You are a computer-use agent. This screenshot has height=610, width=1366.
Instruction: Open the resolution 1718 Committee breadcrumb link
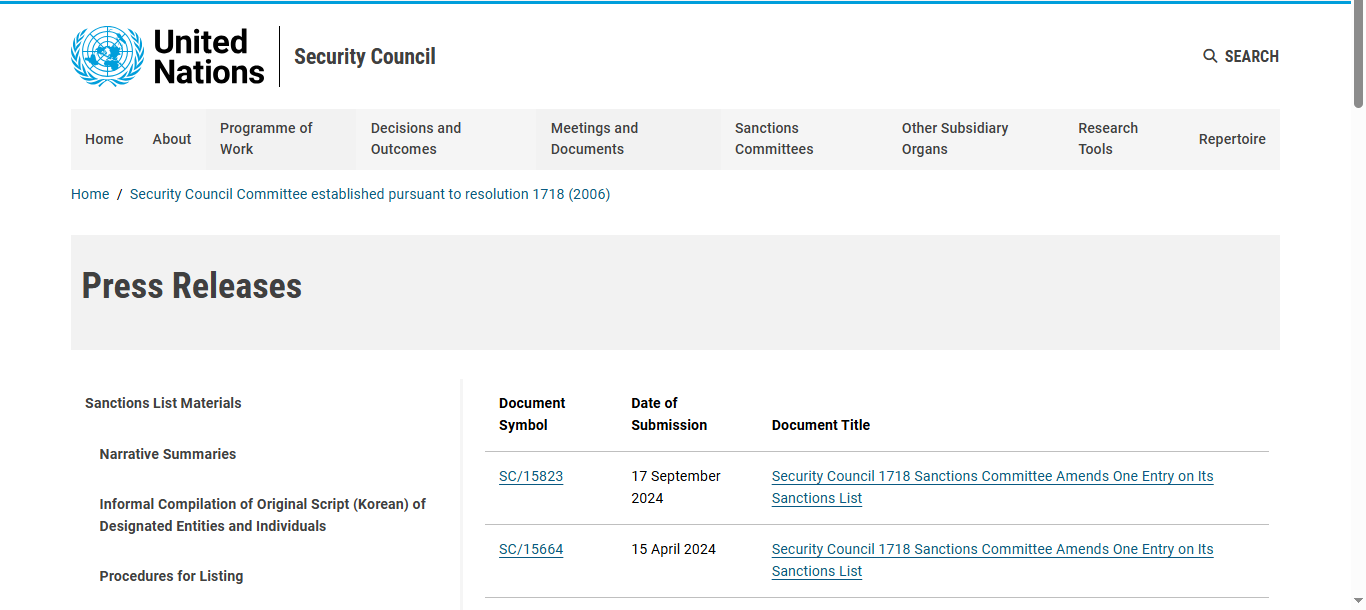point(370,194)
